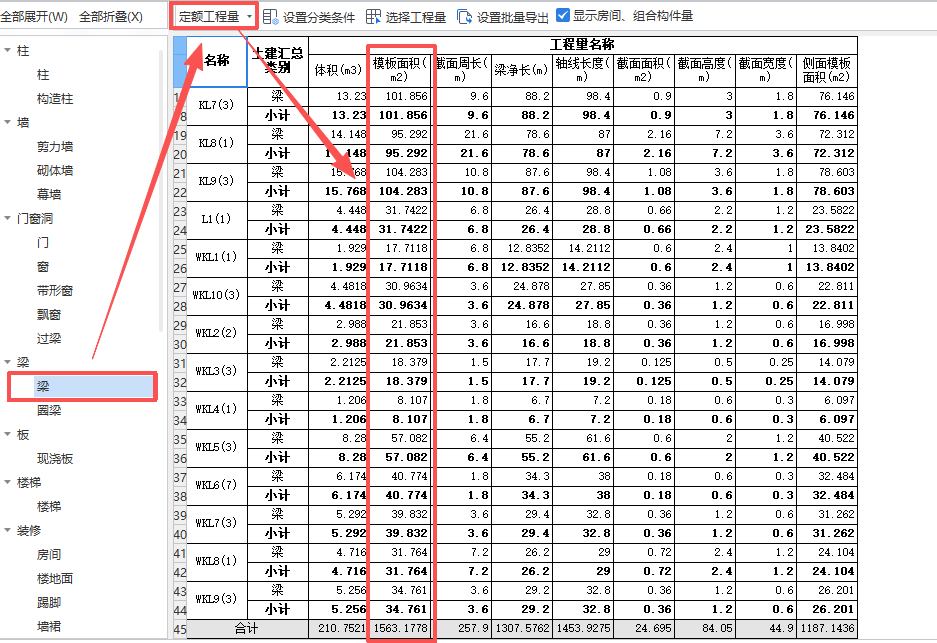Toggle 显示房间、组合构件量 checkbox

click(x=562, y=15)
